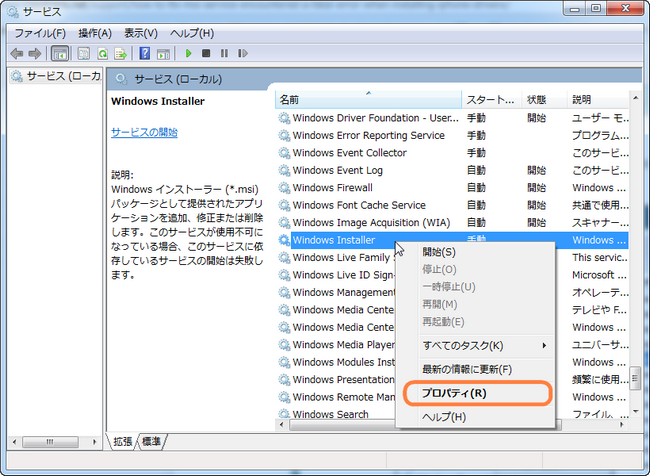Image resolution: width=650 pixels, height=476 pixels.
Task: Click the Properties toolbar icon
Action: 83,53
